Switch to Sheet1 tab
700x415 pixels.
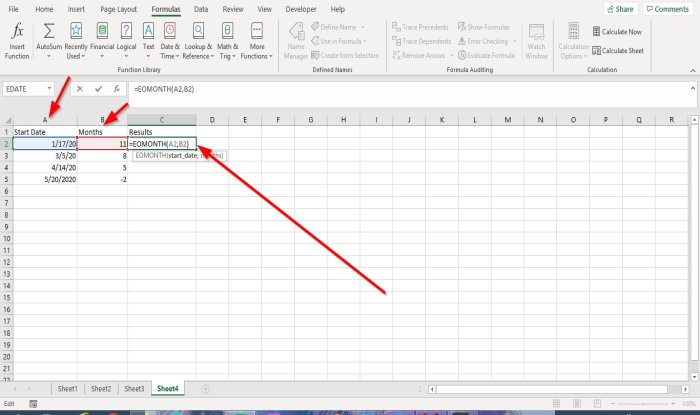coord(67,389)
